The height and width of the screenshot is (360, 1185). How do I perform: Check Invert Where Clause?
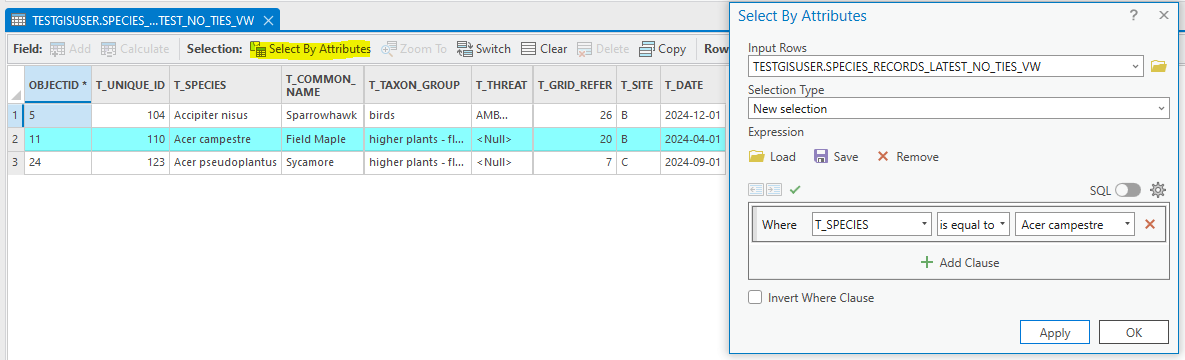coord(755,297)
